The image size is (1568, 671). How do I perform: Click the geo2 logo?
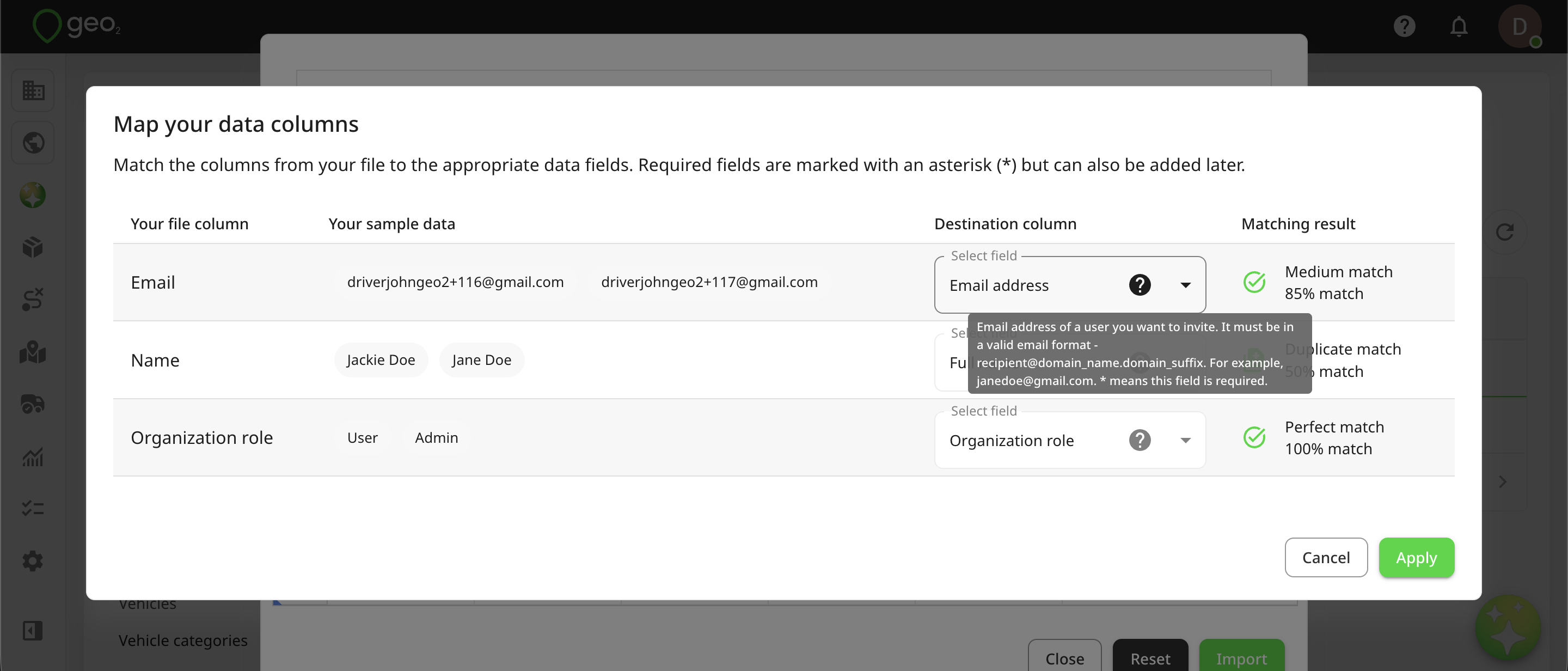coord(76,26)
